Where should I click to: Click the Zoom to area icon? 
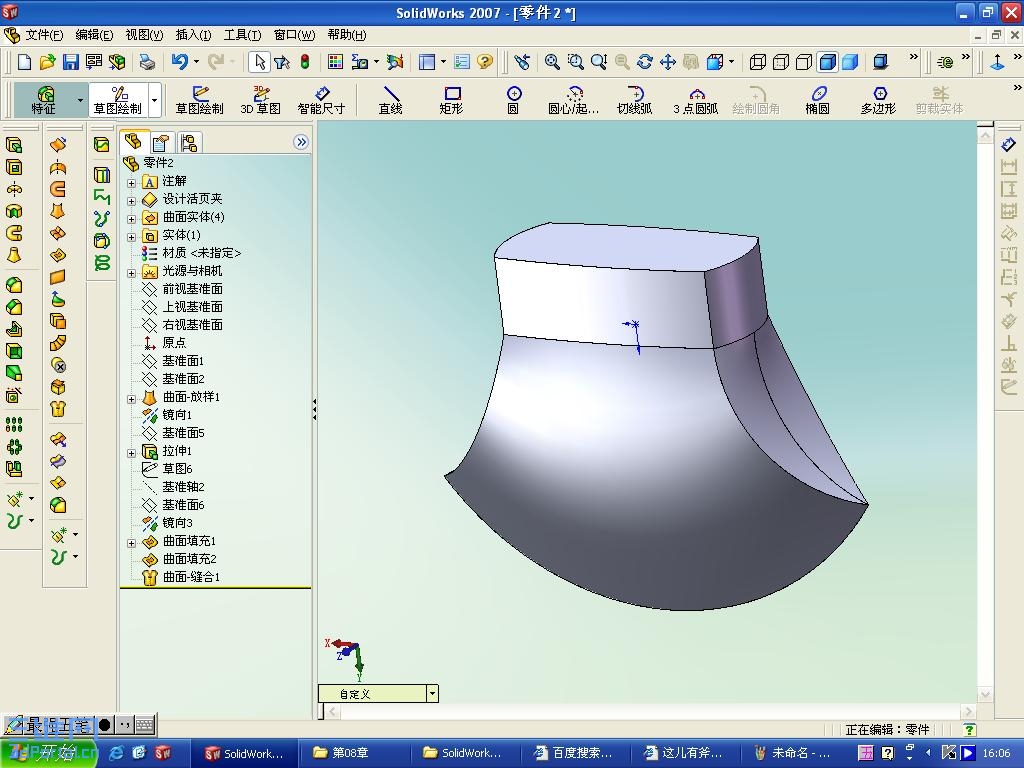click(x=575, y=62)
